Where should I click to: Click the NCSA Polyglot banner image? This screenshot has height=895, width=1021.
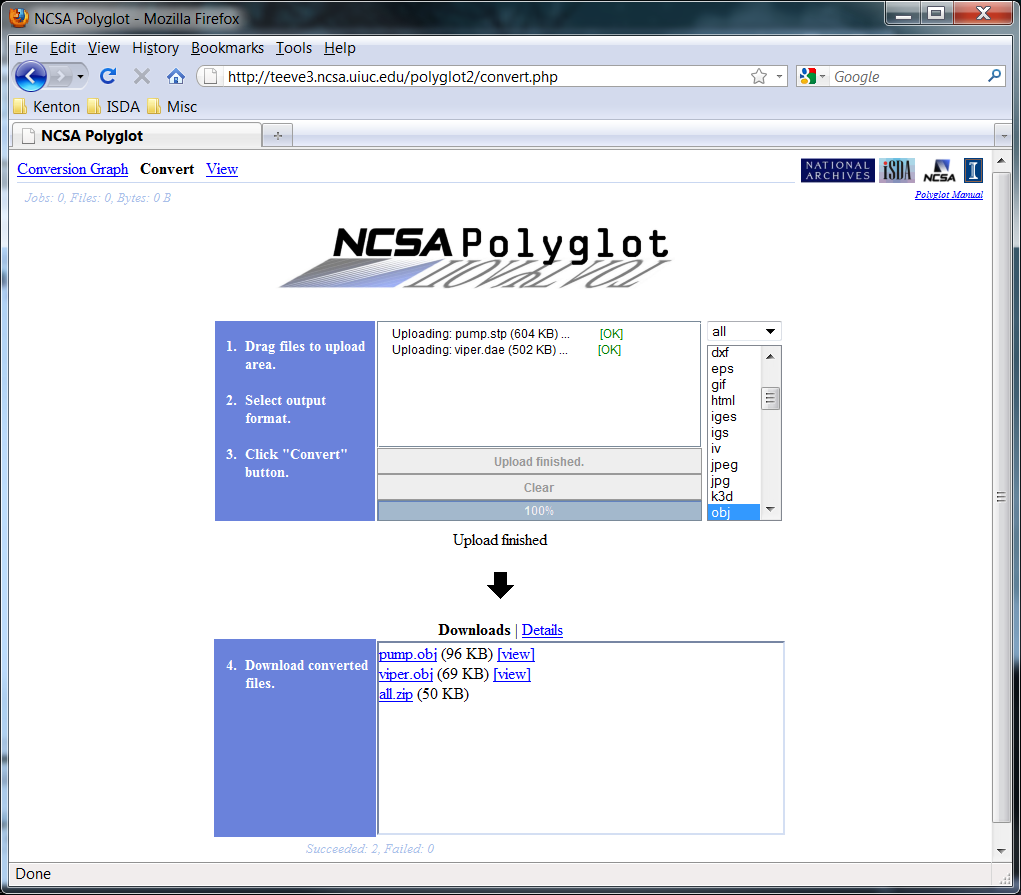[475, 257]
